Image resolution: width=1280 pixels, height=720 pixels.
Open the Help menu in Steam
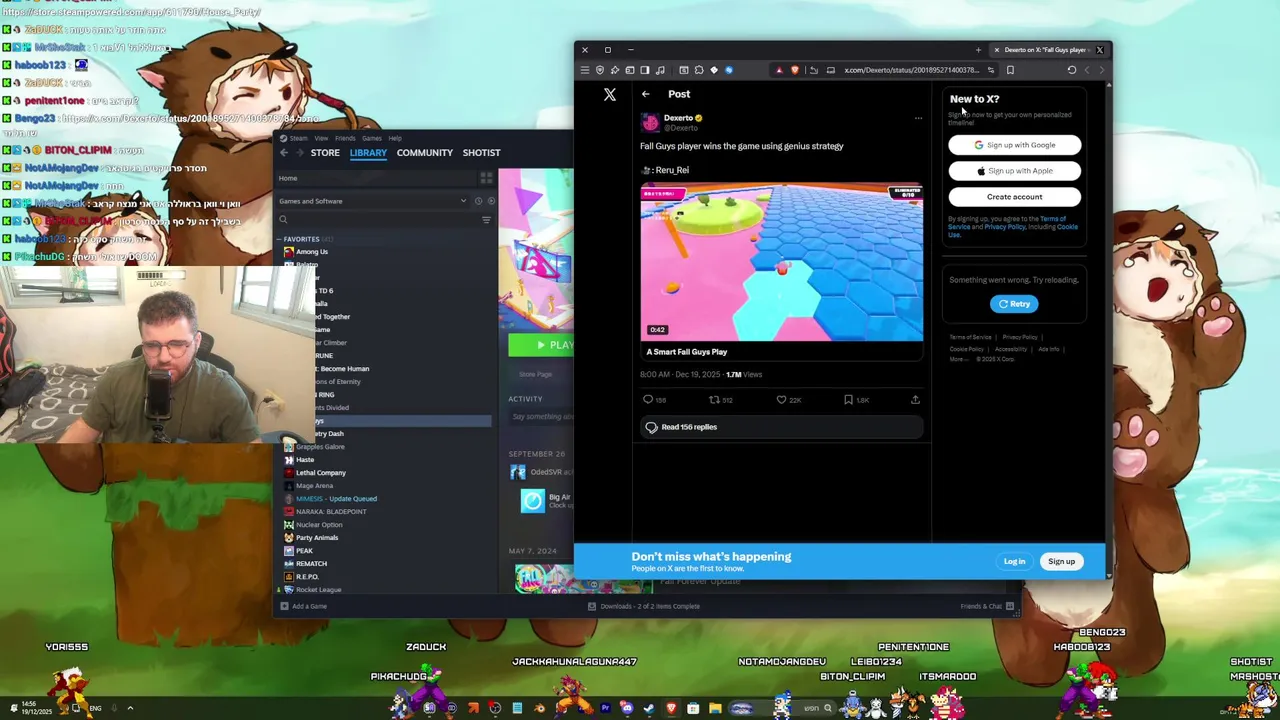(395, 138)
